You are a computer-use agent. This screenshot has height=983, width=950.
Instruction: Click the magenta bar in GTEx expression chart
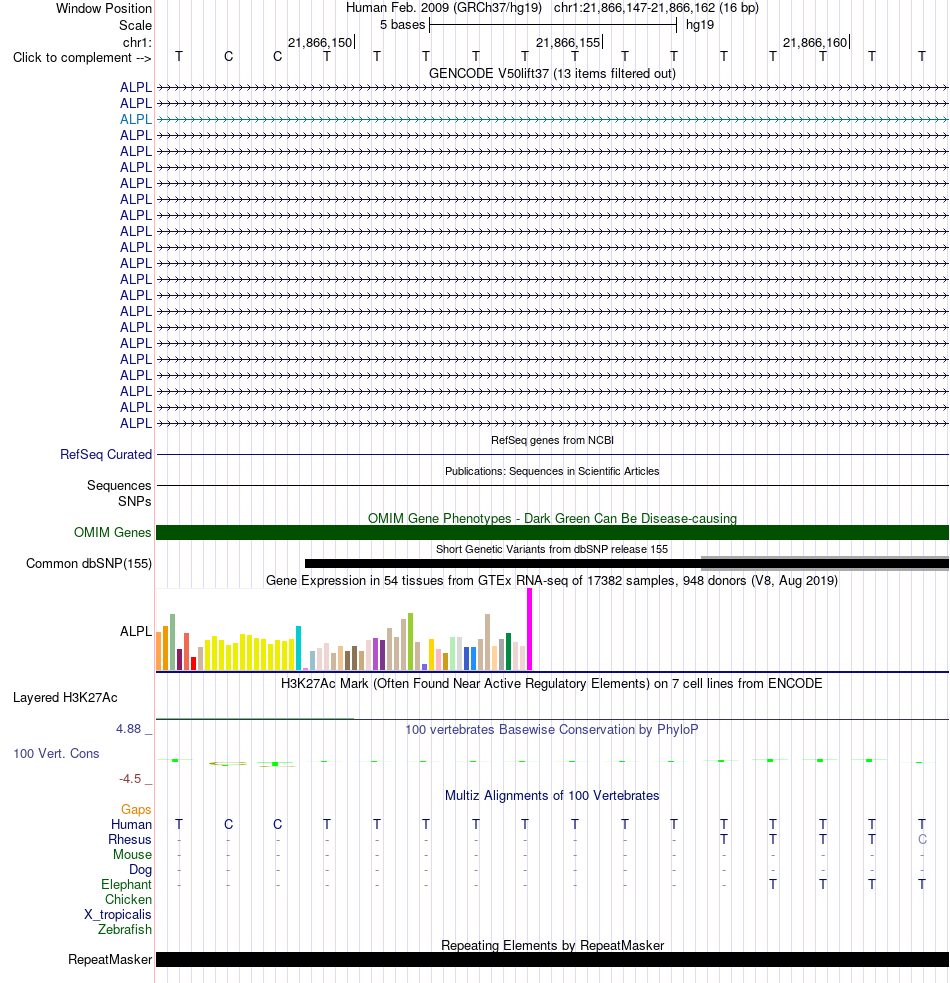click(x=530, y=629)
